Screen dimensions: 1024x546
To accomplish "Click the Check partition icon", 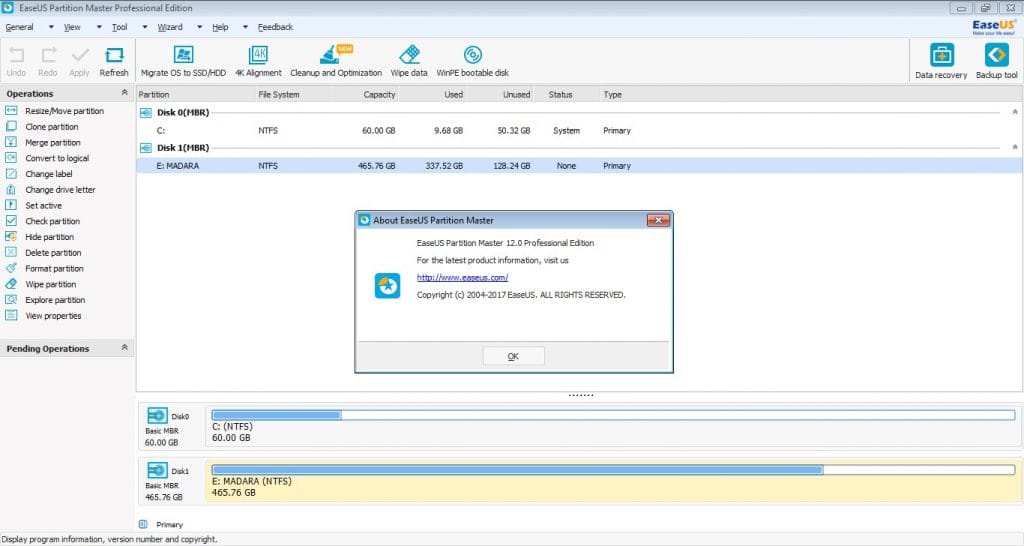I will coord(11,221).
